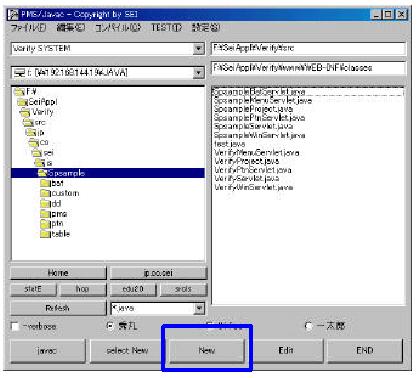Click the javac compile button
Image resolution: width=418 pixels, height=378 pixels.
[48, 351]
